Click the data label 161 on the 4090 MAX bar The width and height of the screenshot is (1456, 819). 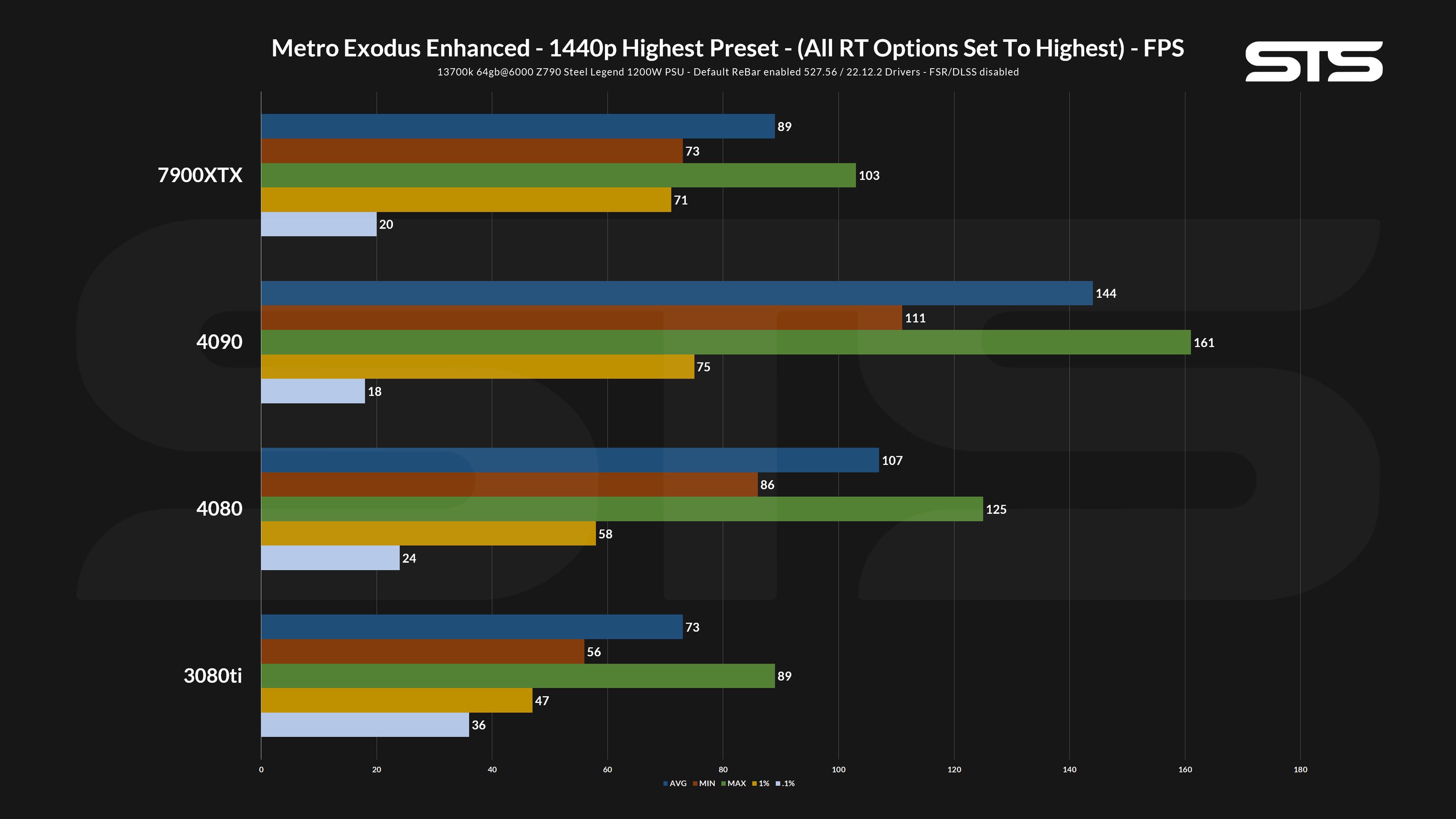coord(1204,342)
